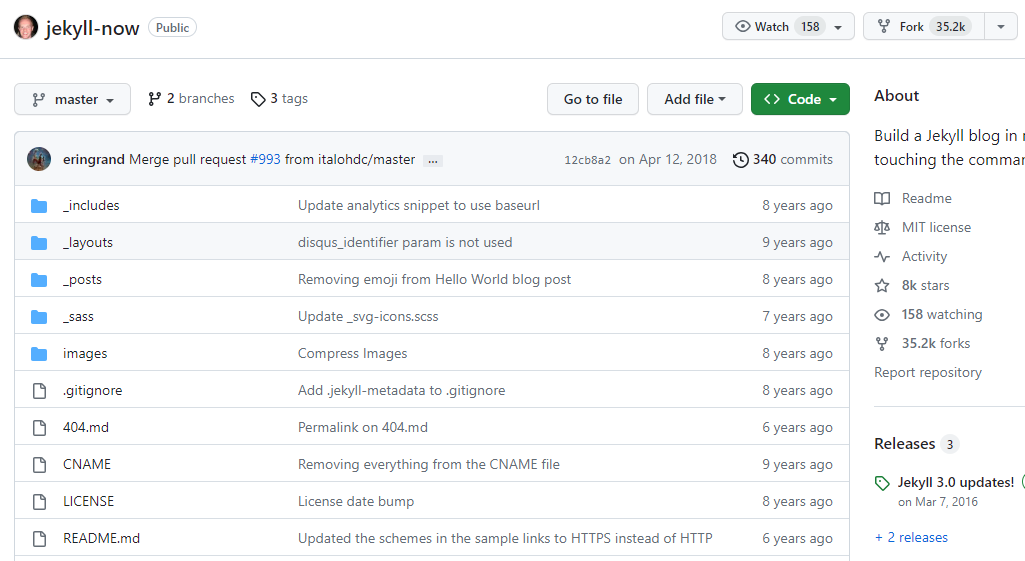1025x561 pixels.
Task: Expand the Watch dropdown caret
Action: point(838,27)
